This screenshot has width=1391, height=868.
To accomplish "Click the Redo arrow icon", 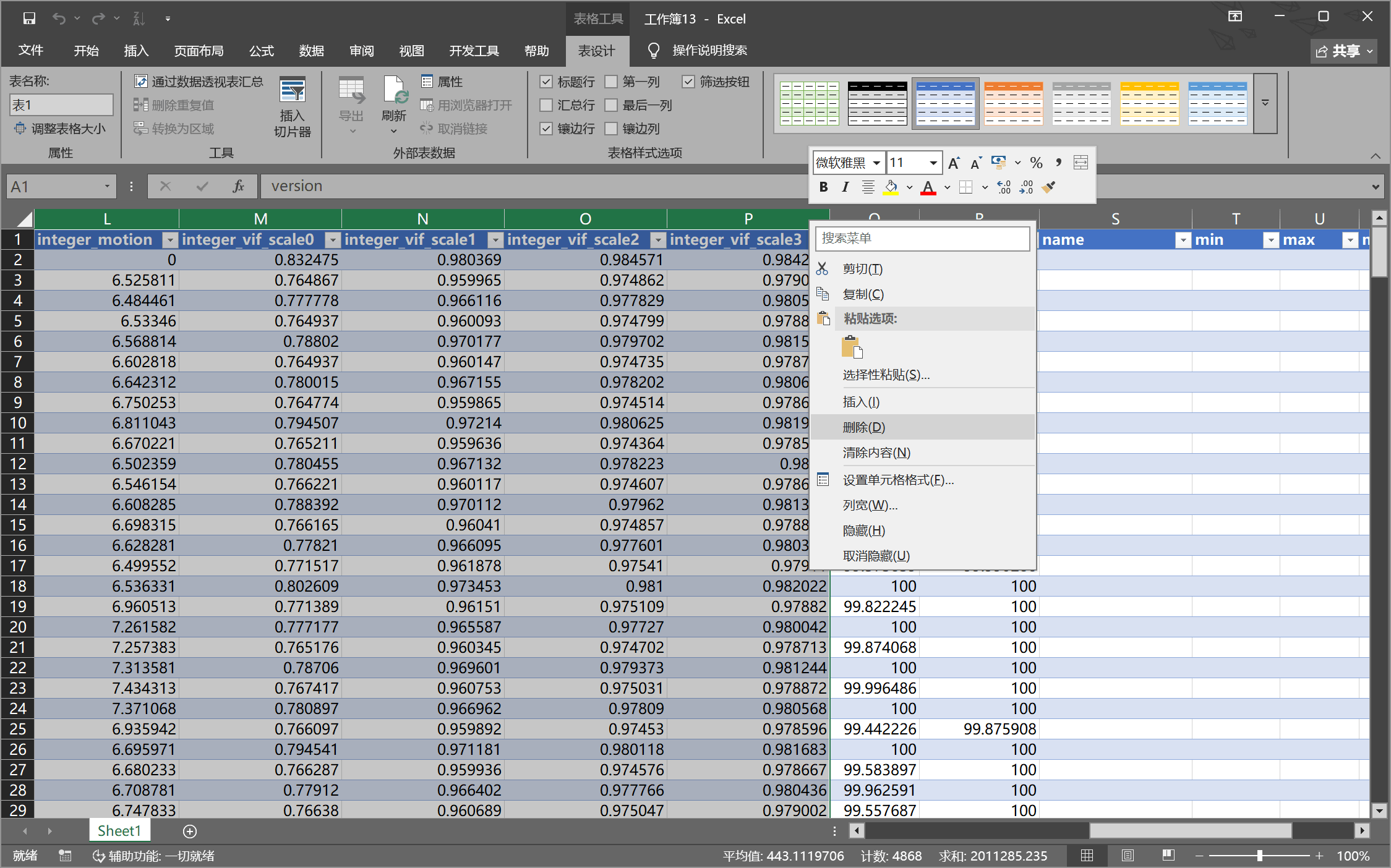I will pos(98,19).
